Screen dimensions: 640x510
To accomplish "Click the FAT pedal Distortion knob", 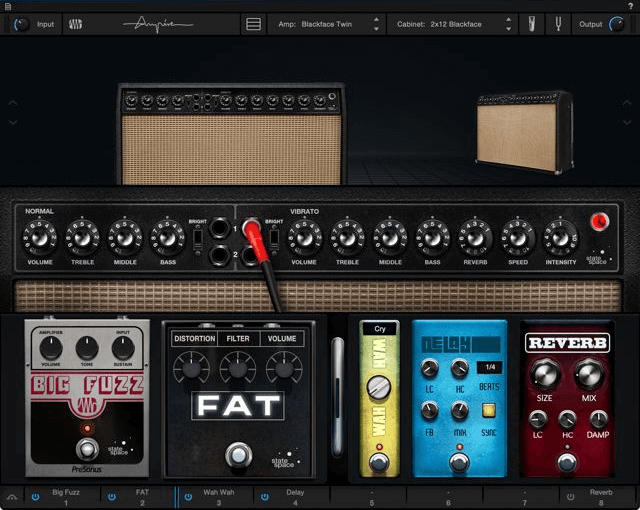I will 191,368.
